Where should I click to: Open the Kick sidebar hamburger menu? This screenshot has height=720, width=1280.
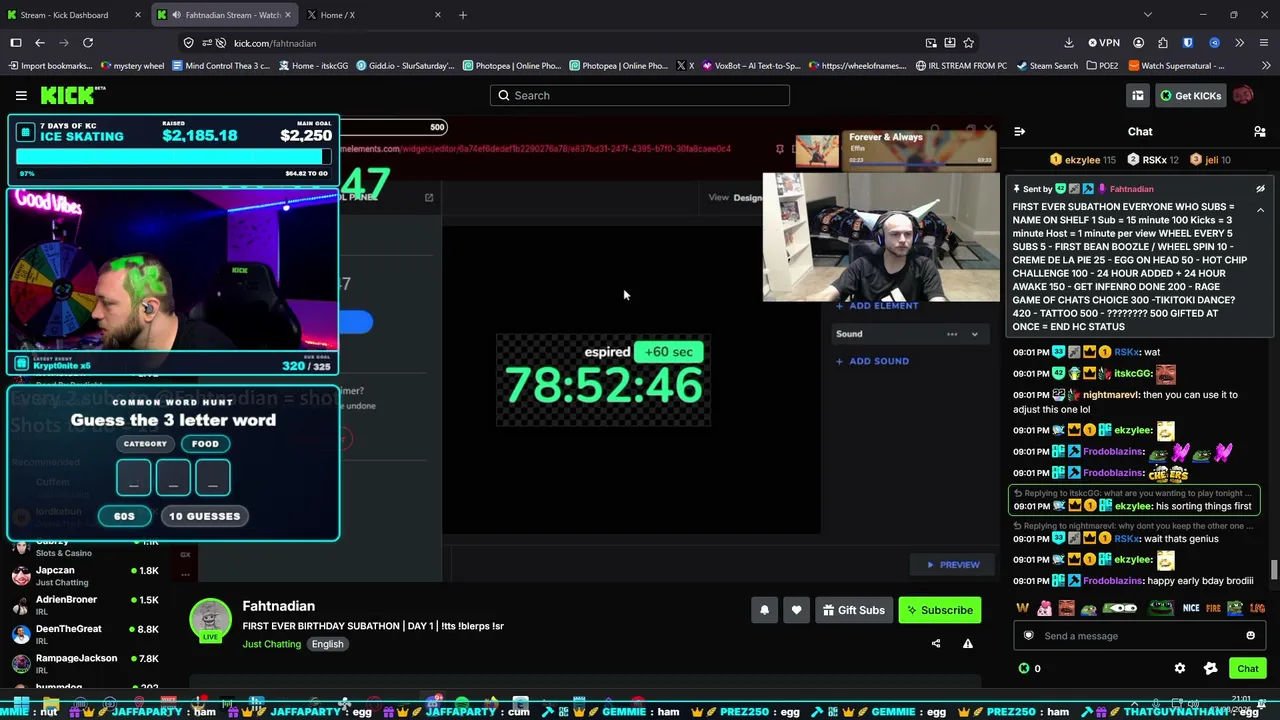[x=21, y=95]
